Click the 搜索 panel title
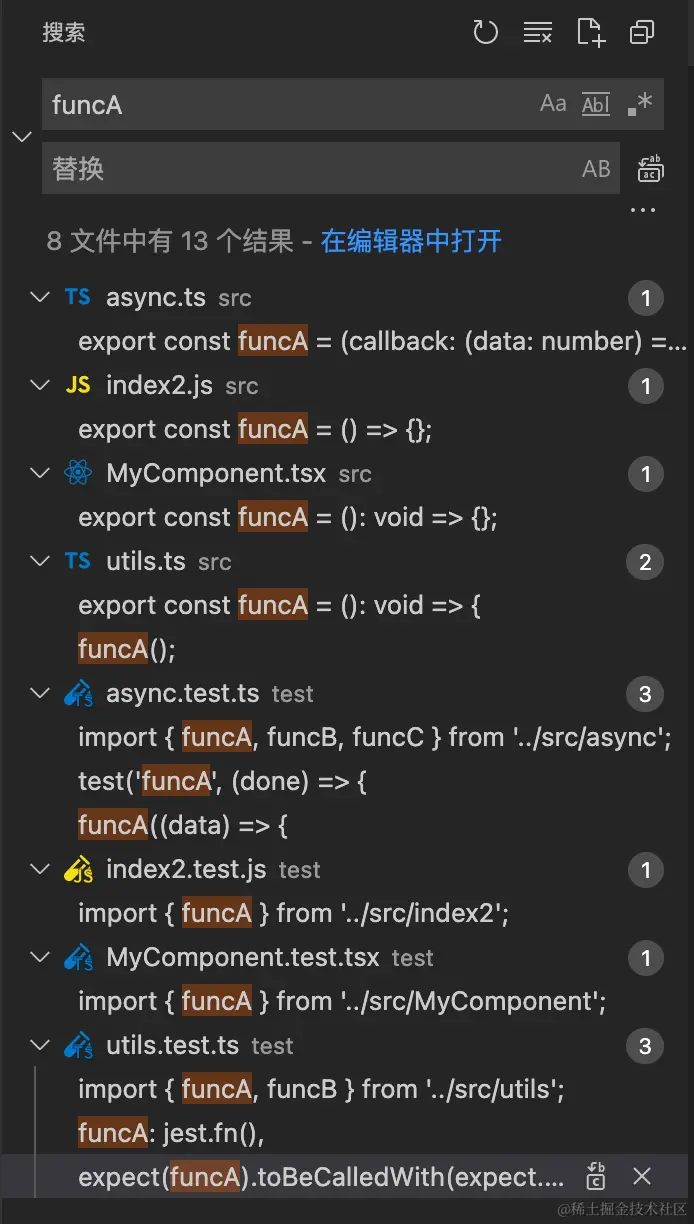The image size is (694, 1224). click(x=64, y=32)
